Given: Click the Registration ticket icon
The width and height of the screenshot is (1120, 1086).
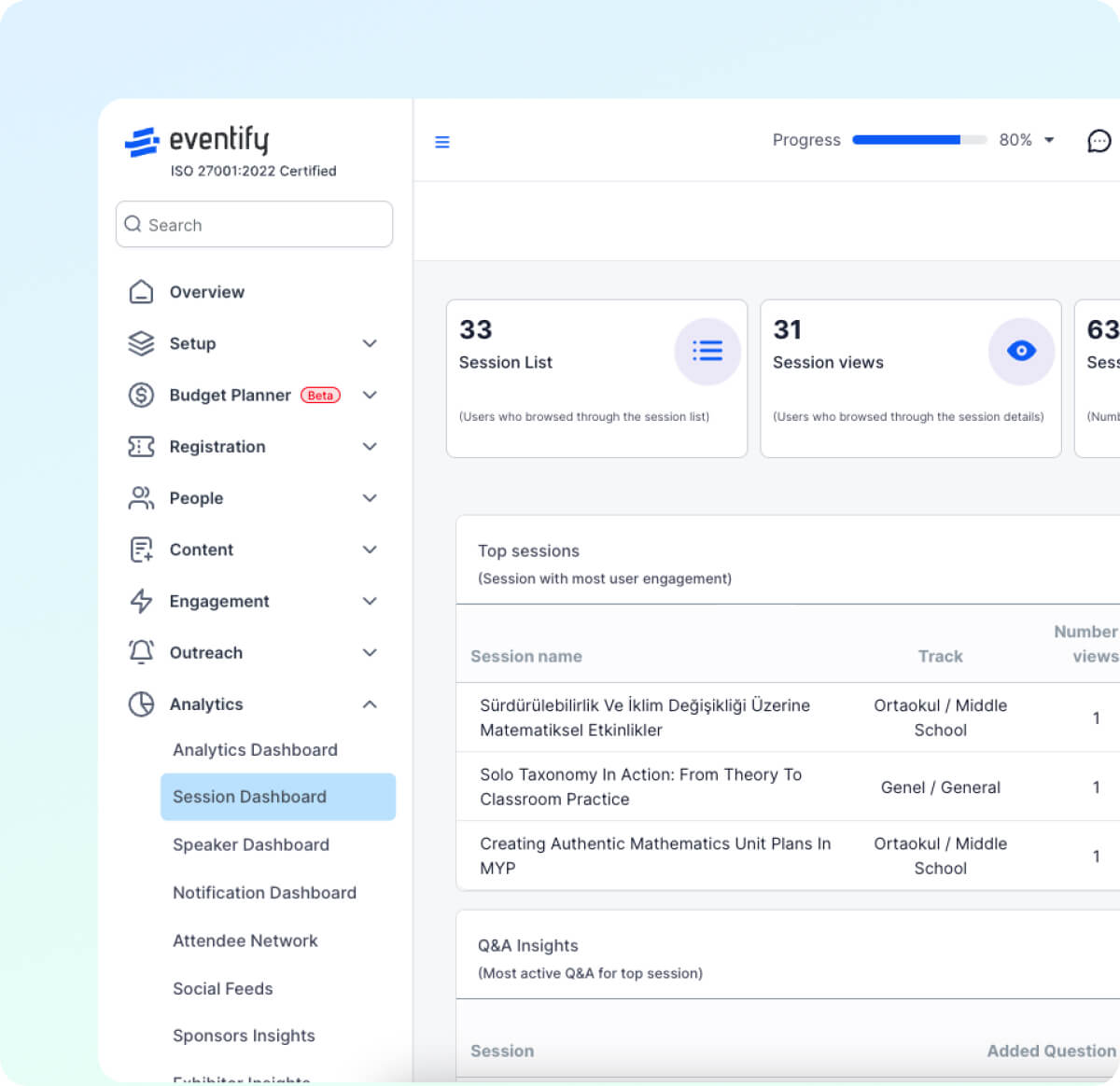Looking at the screenshot, I should click(141, 447).
